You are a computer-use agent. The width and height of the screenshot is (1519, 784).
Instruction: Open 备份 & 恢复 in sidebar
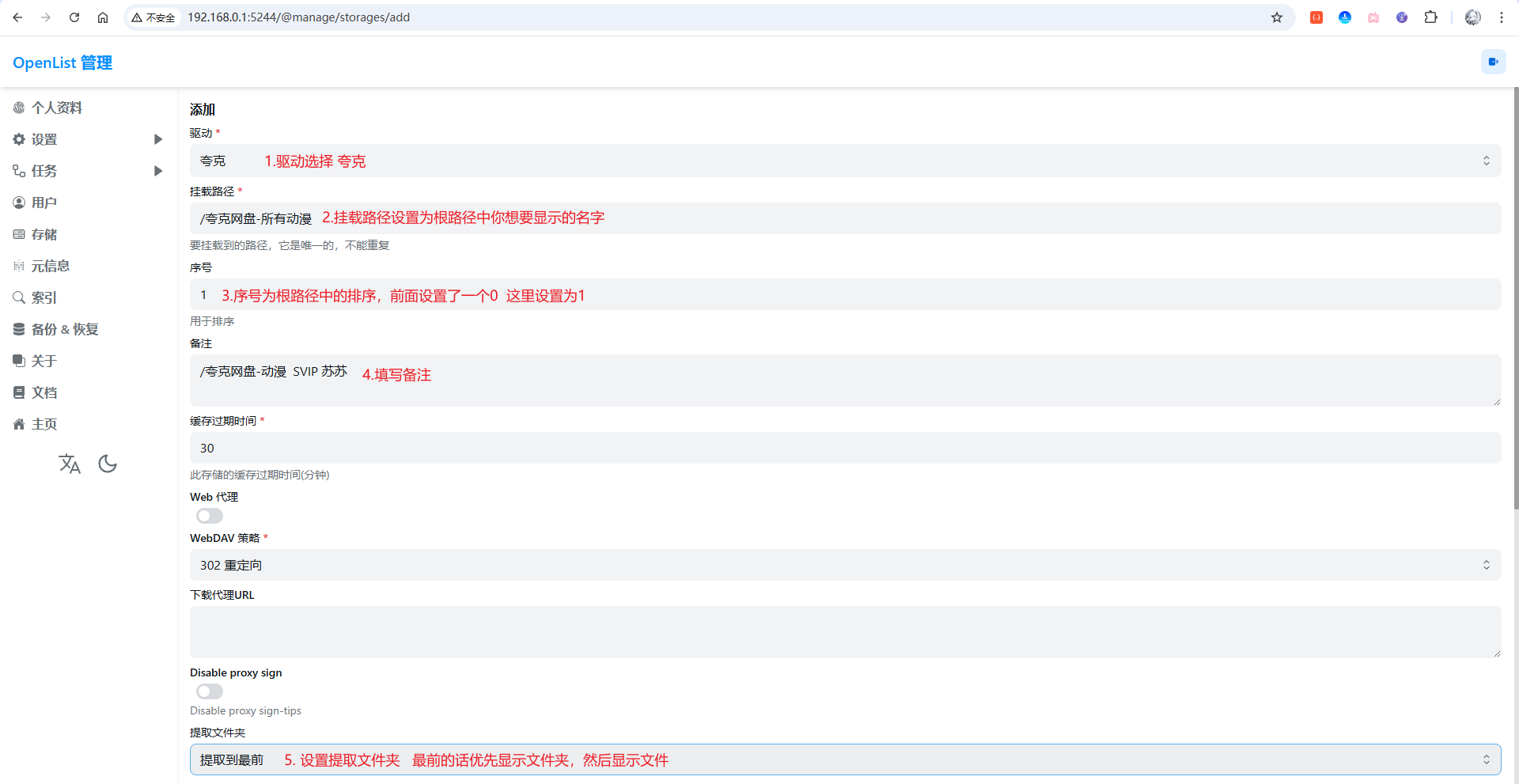pos(65,329)
